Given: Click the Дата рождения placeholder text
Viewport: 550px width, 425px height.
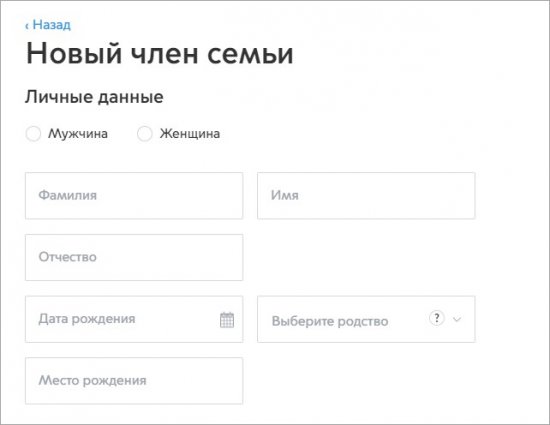Looking at the screenshot, I should point(87,319).
